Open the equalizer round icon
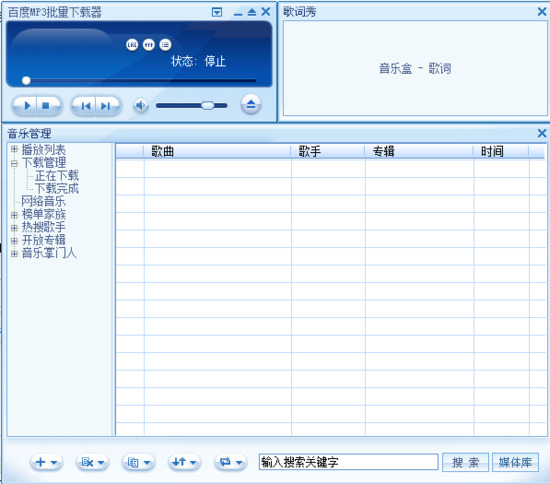The width and height of the screenshot is (550, 484). 149,45
